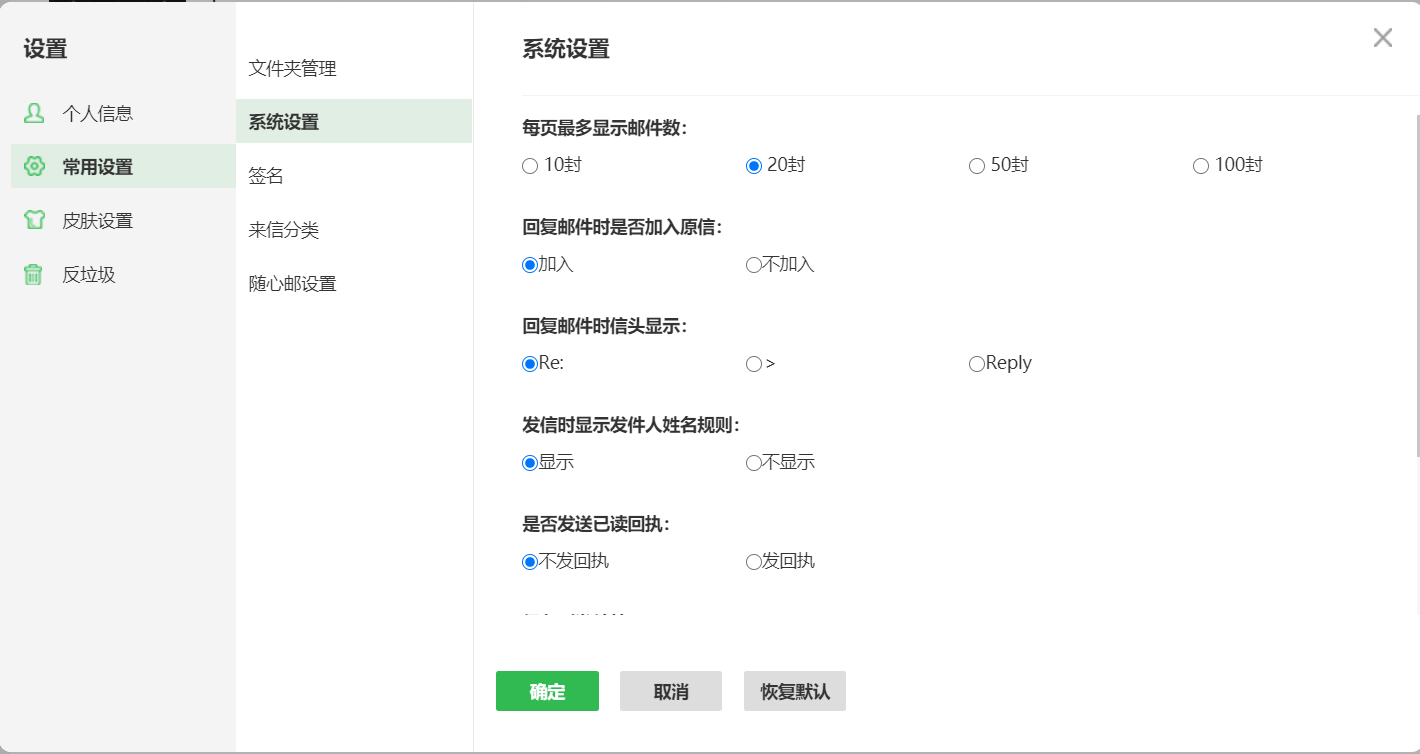Select 100封 emails per page
1420x754 pixels.
click(1201, 166)
